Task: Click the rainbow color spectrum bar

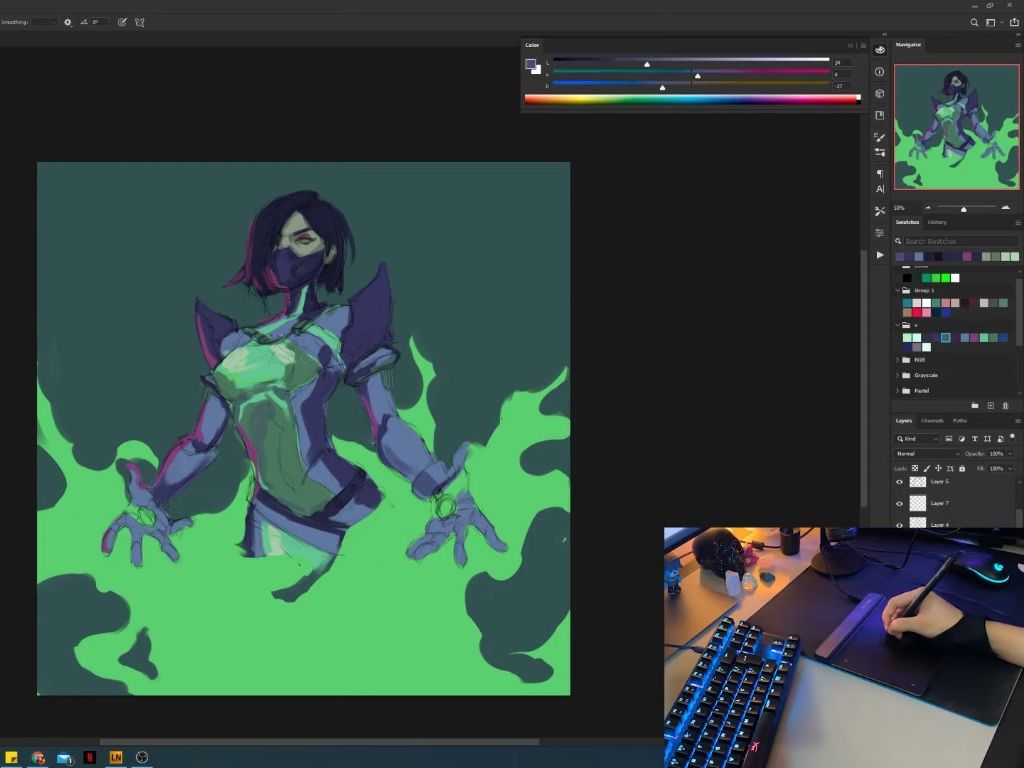Action: pos(691,99)
